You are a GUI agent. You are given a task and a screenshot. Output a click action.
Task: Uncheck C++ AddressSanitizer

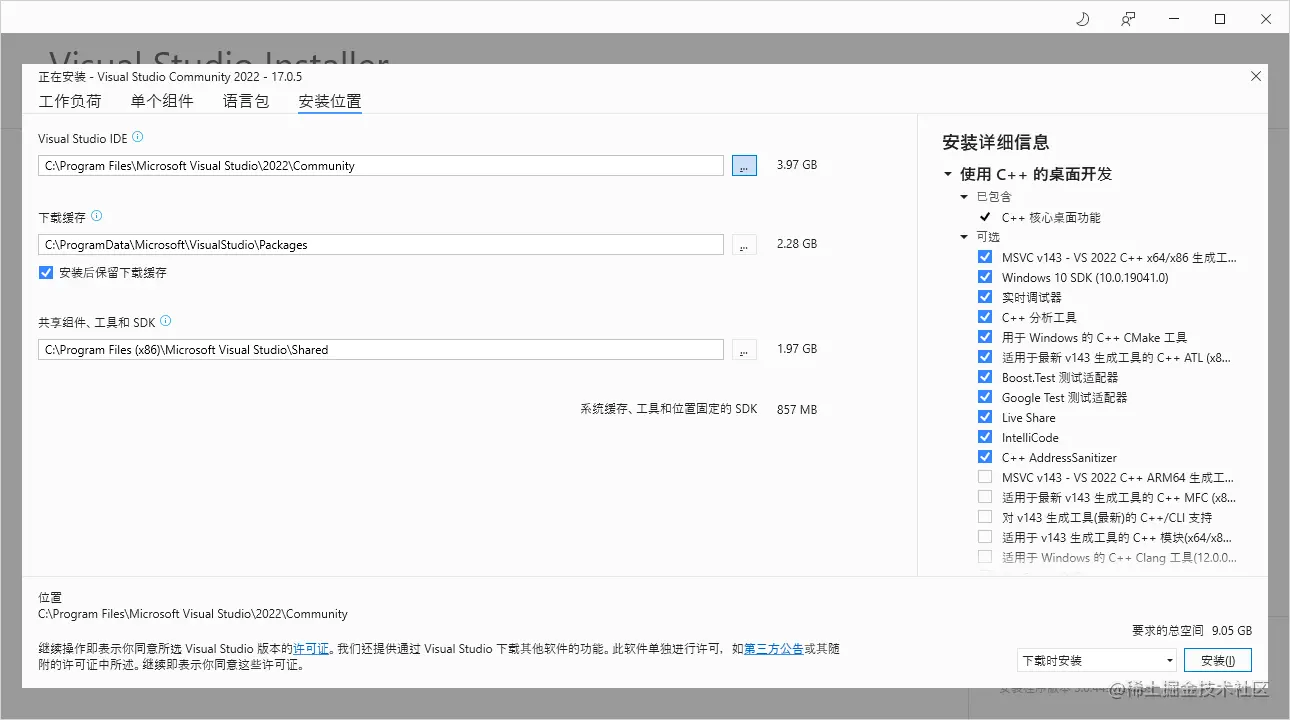pyautogui.click(x=985, y=457)
